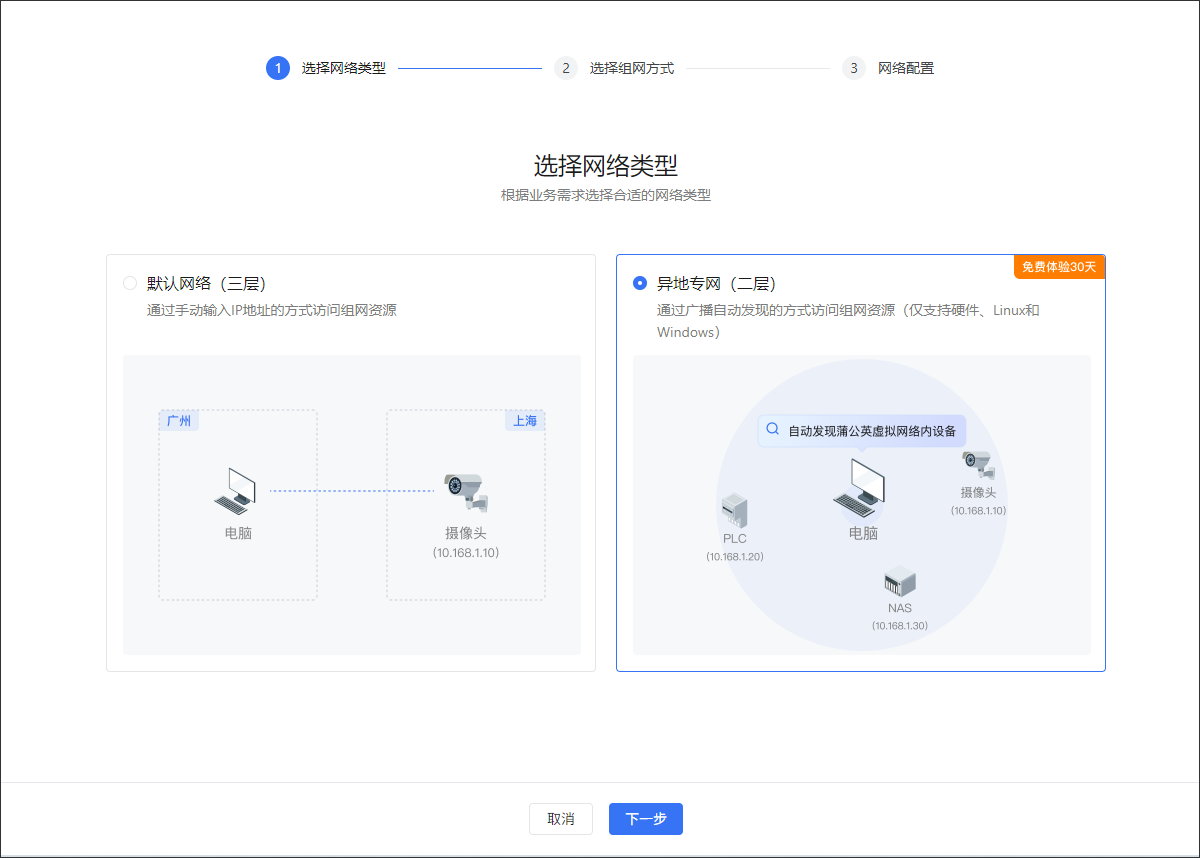Viewport: 1200px width, 858px height.
Task: Click the 异地专网（二层） option title
Action: pyautogui.click(x=716, y=283)
